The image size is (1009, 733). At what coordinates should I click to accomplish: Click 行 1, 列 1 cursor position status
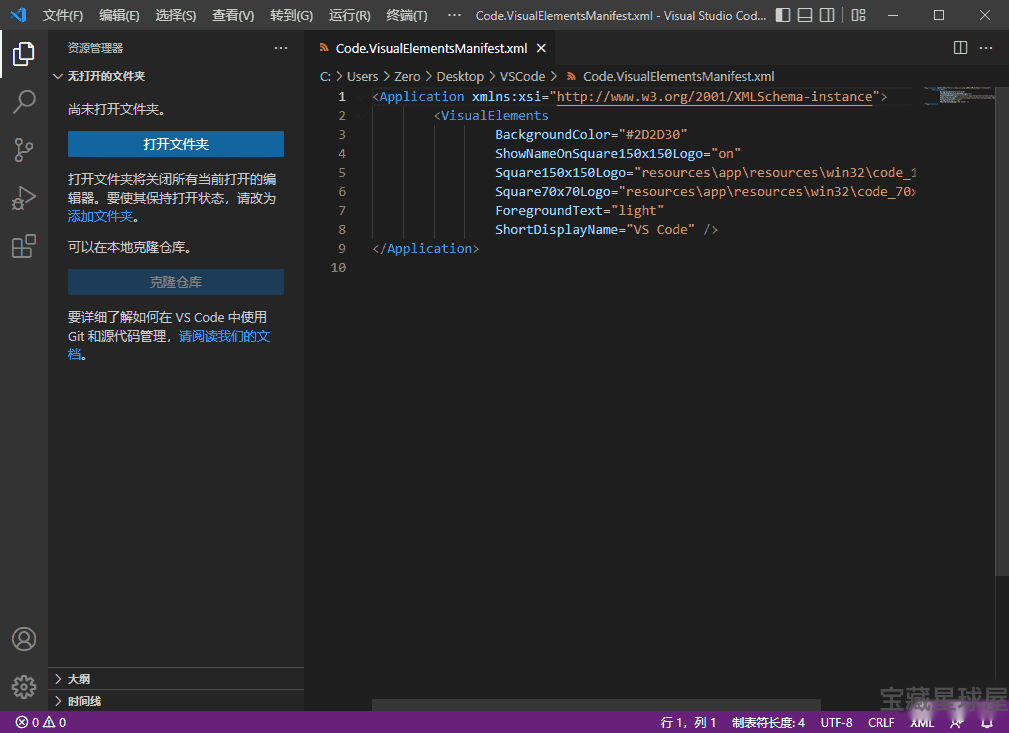(x=688, y=723)
